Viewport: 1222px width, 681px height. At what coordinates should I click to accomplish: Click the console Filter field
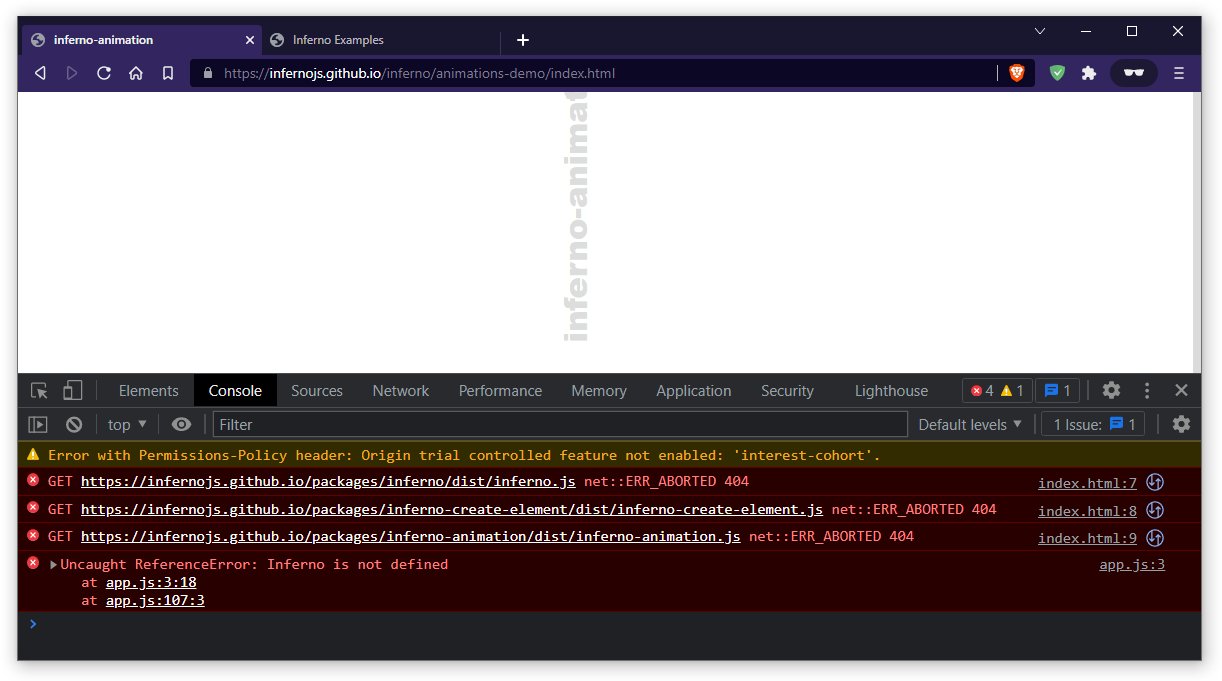[x=560, y=425]
